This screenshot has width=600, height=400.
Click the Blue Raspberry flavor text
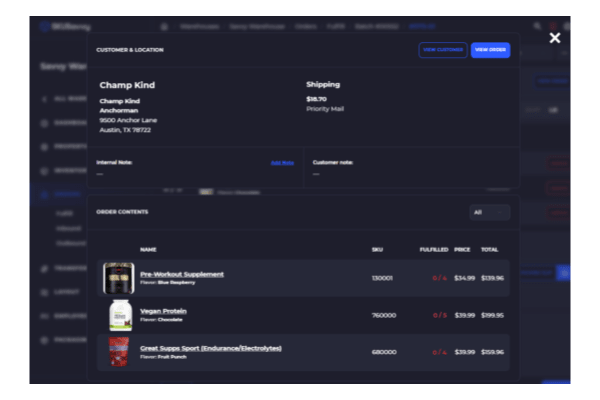coord(176,282)
